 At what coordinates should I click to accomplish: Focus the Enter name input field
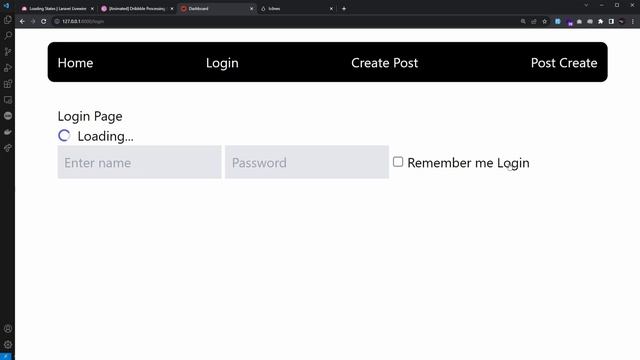click(140, 162)
